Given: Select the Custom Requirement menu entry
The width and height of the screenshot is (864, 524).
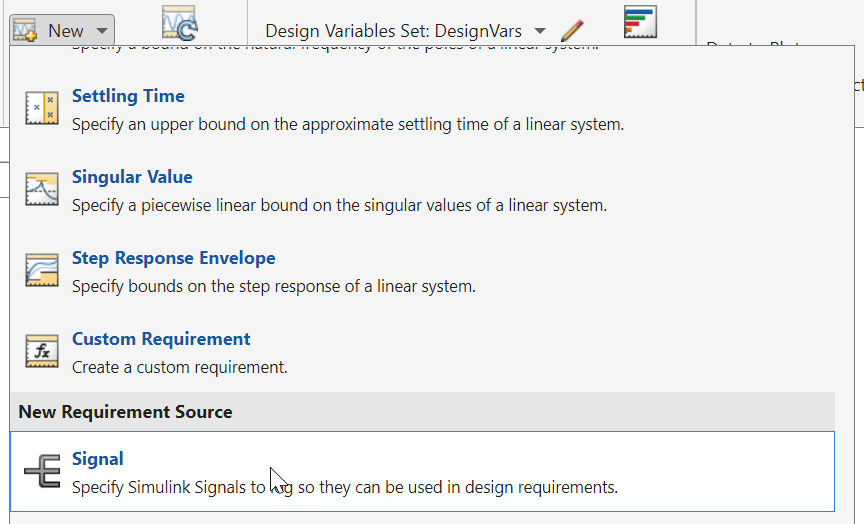Looking at the screenshot, I should pos(161,339).
